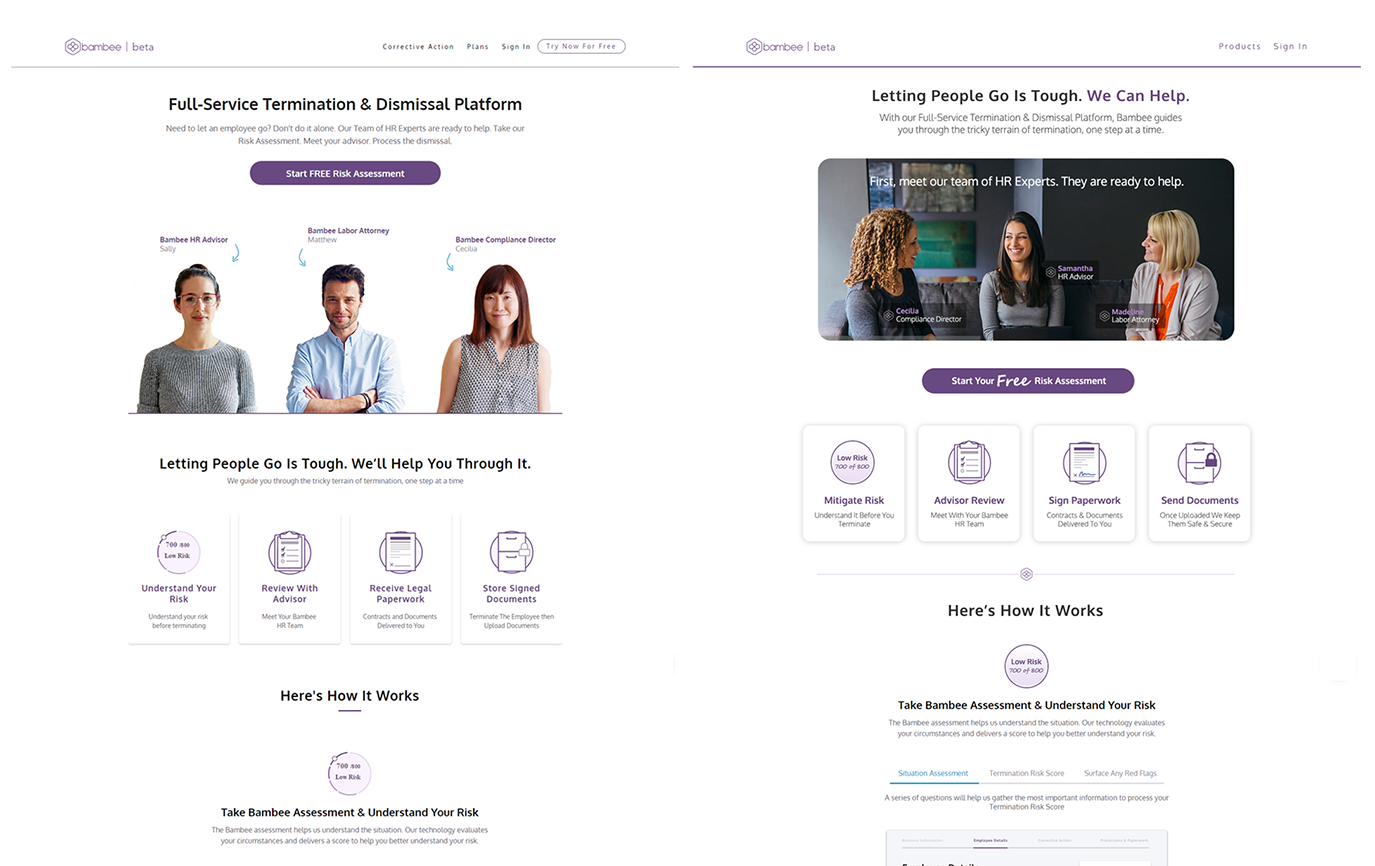Image resolution: width=1375 pixels, height=866 pixels.
Task: Click the Madeline Labor Attorney tag in hero photo
Action: 1130,315
